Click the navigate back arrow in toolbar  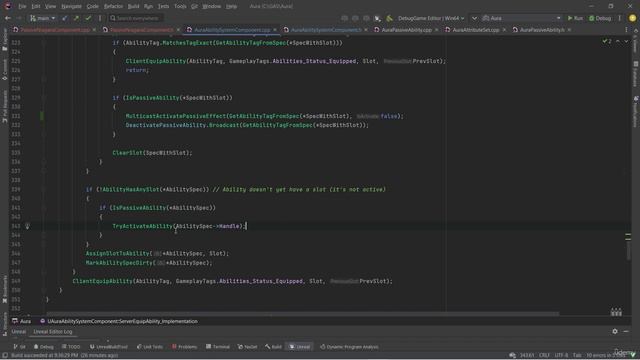click(x=7, y=18)
